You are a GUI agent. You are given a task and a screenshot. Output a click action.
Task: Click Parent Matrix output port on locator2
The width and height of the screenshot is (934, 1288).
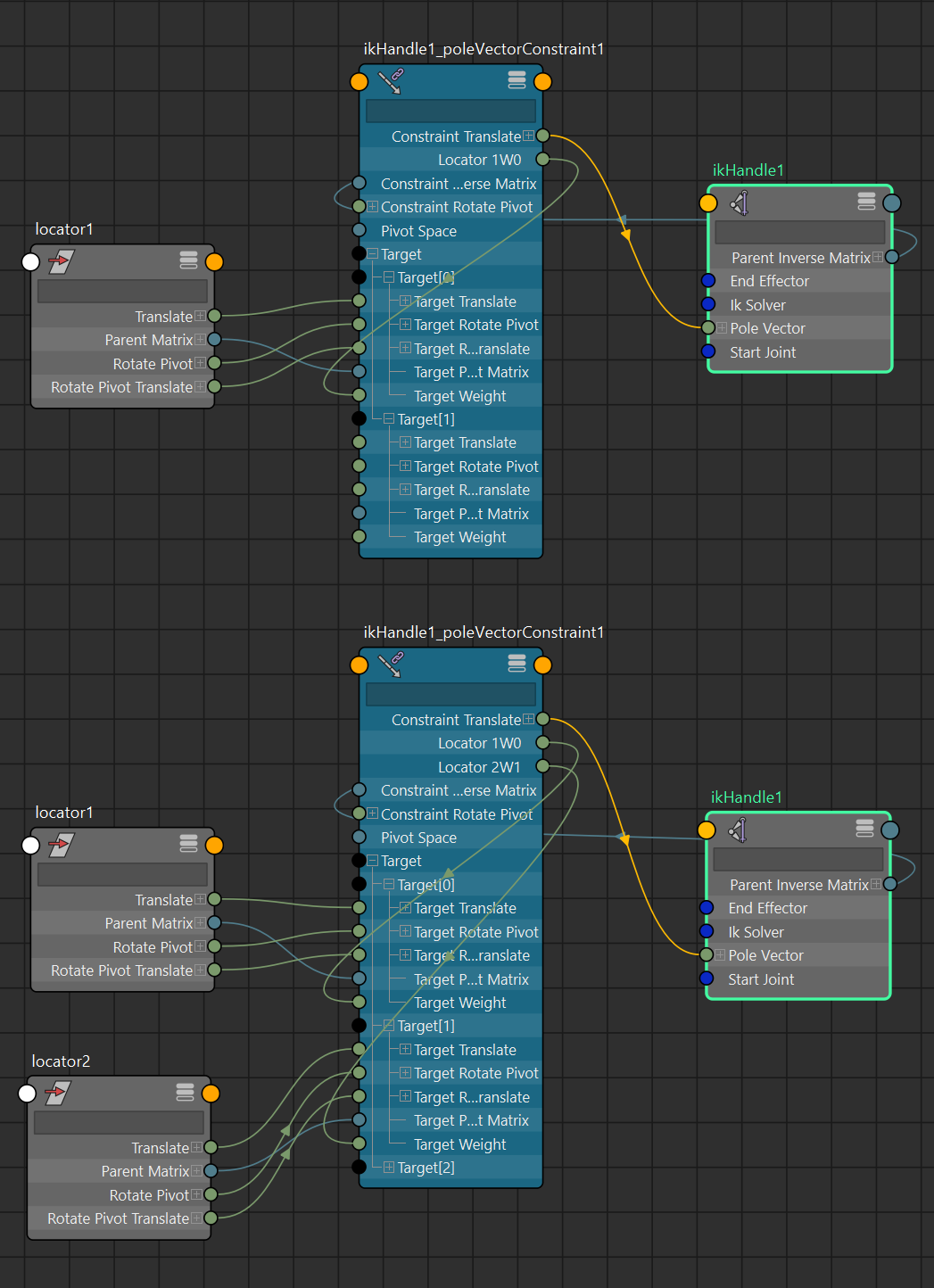211,1171
